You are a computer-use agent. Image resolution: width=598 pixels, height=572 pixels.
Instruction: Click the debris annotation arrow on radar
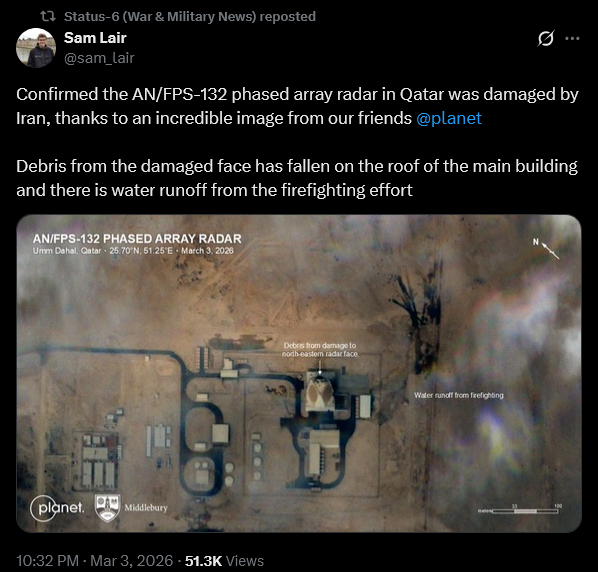click(x=320, y=367)
